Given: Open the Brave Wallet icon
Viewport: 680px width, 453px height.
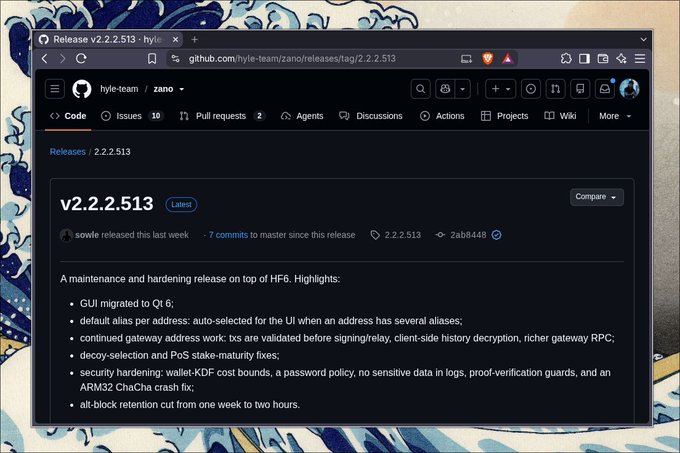Looking at the screenshot, I should point(603,59).
